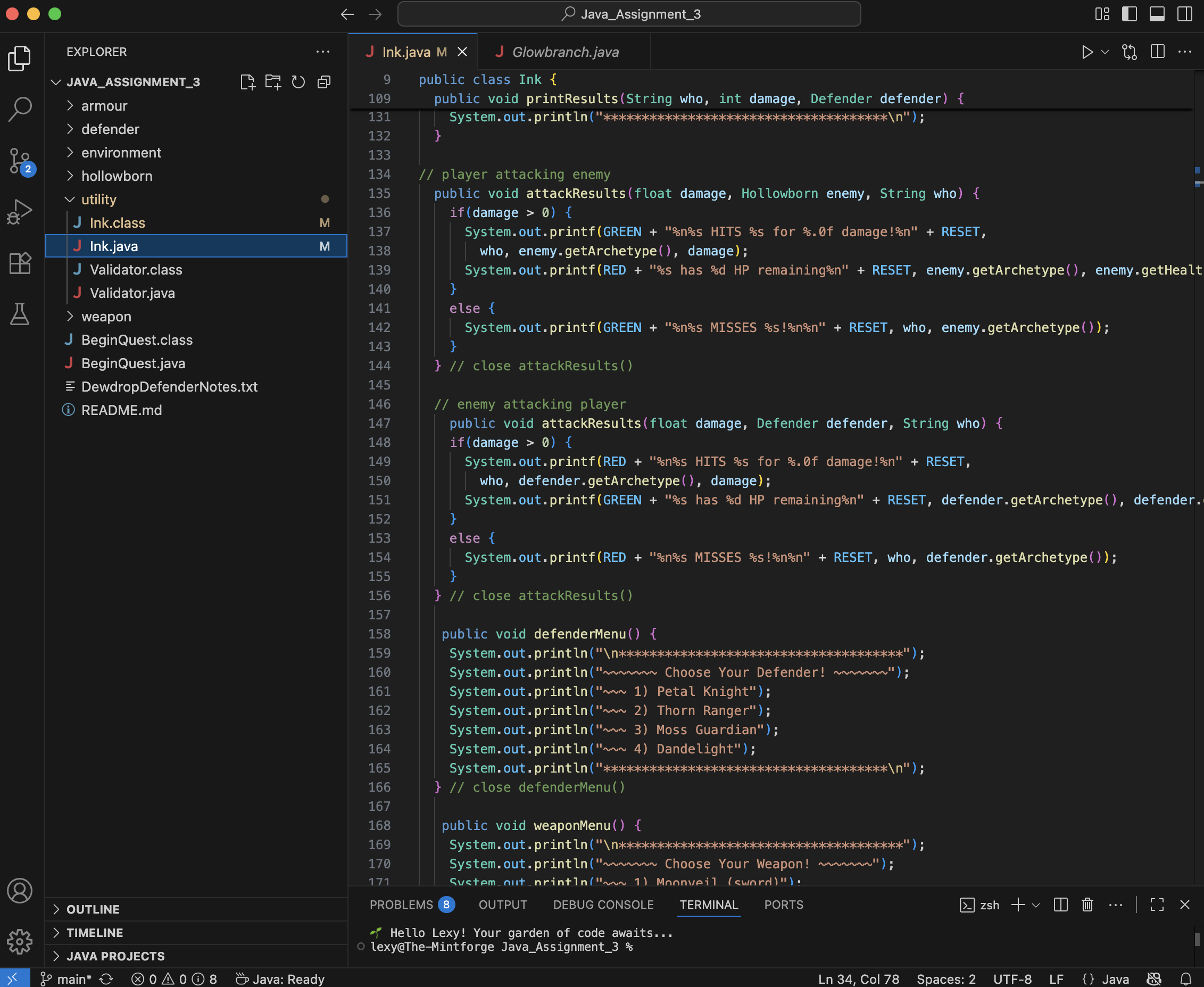Toggle the secondary sidebar
The image size is (1204, 987).
click(1186, 14)
